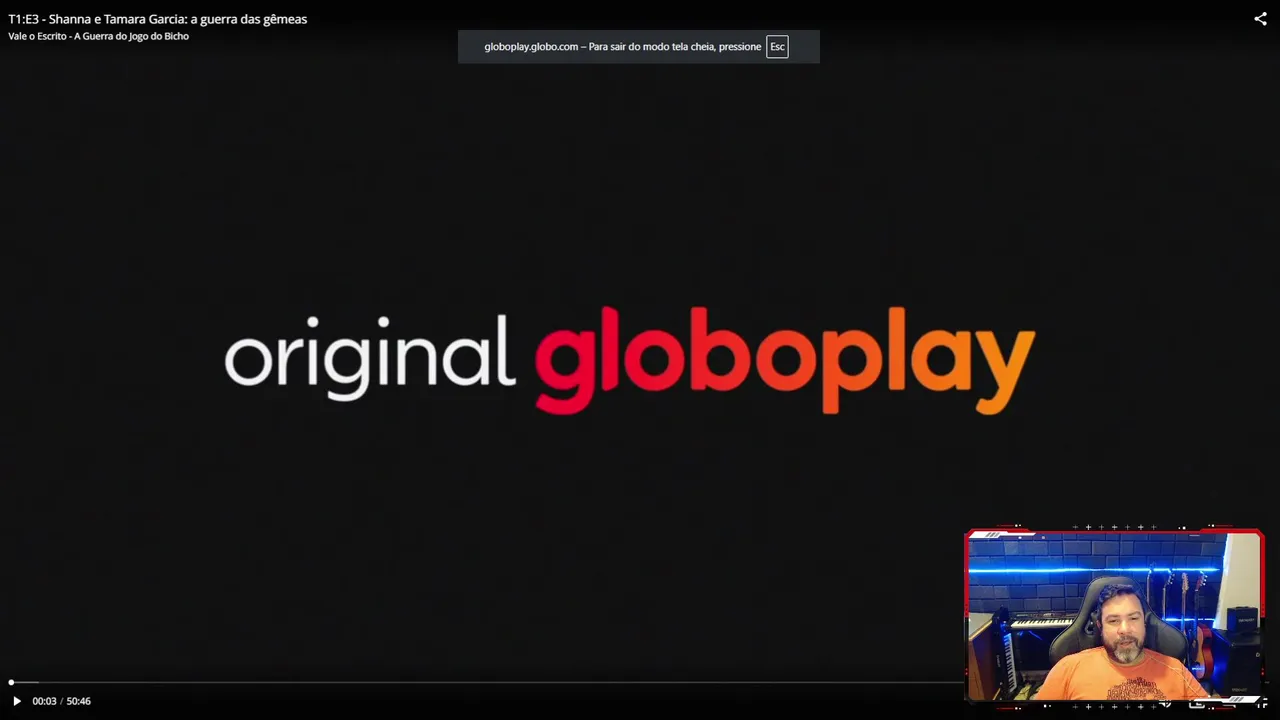Click the streamer webcam overlay

pos(1114,616)
